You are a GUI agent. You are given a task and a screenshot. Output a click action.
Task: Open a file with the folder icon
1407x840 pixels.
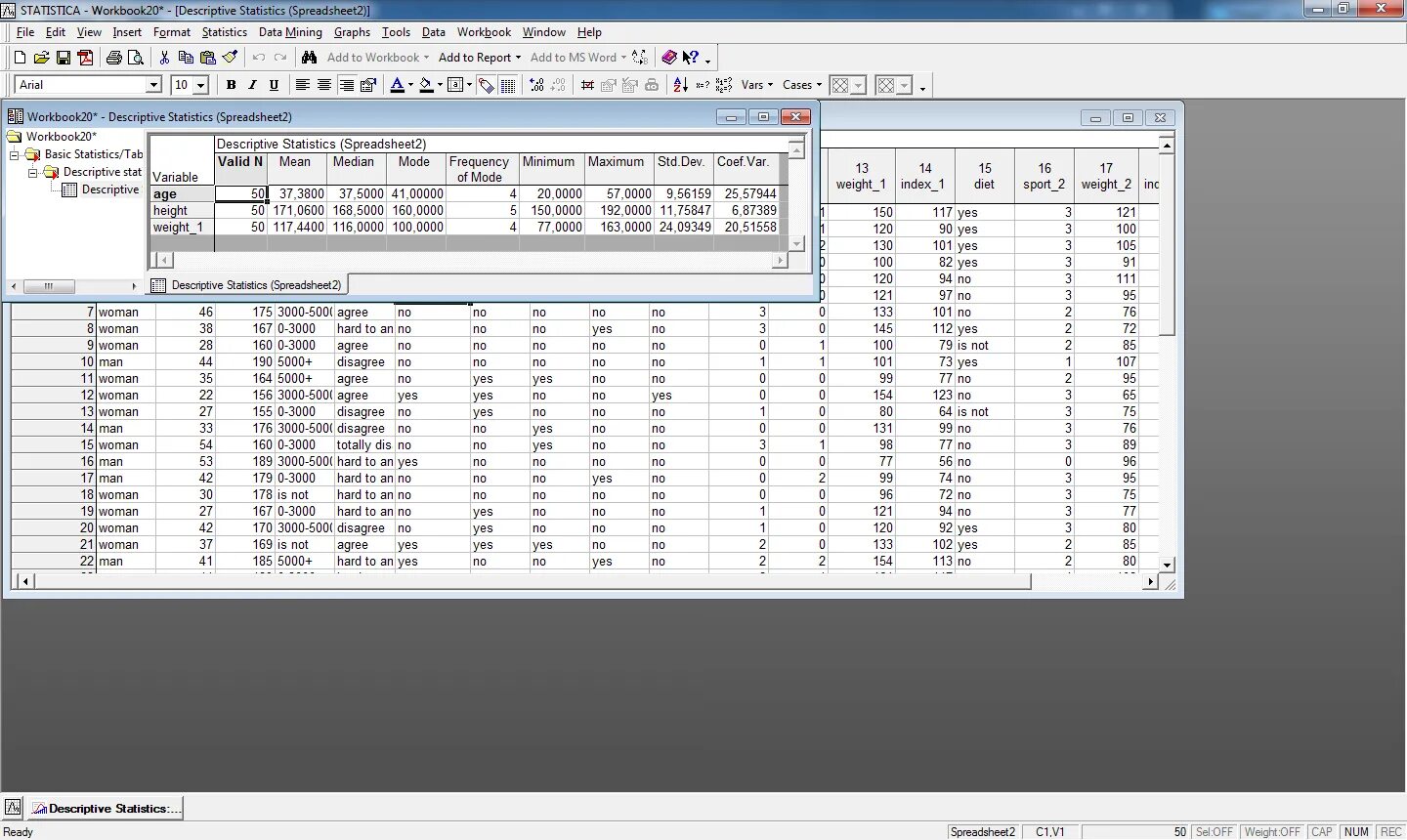(x=41, y=58)
